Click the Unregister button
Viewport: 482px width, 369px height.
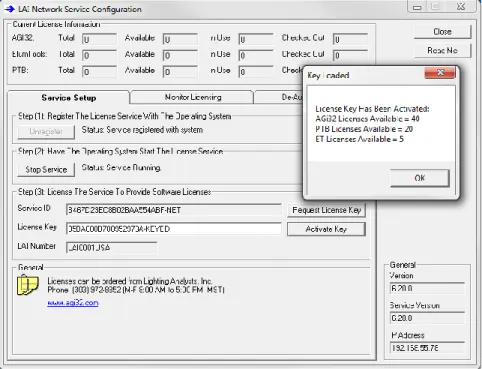pyautogui.click(x=46, y=131)
